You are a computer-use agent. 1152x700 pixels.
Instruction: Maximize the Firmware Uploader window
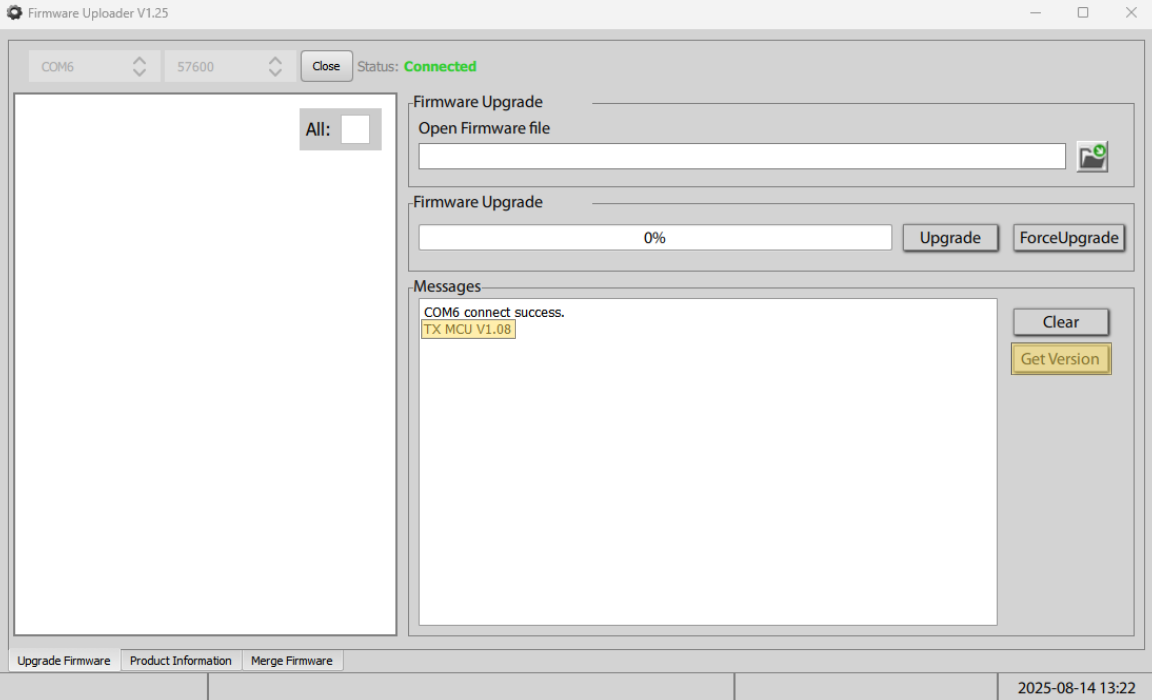point(1083,12)
